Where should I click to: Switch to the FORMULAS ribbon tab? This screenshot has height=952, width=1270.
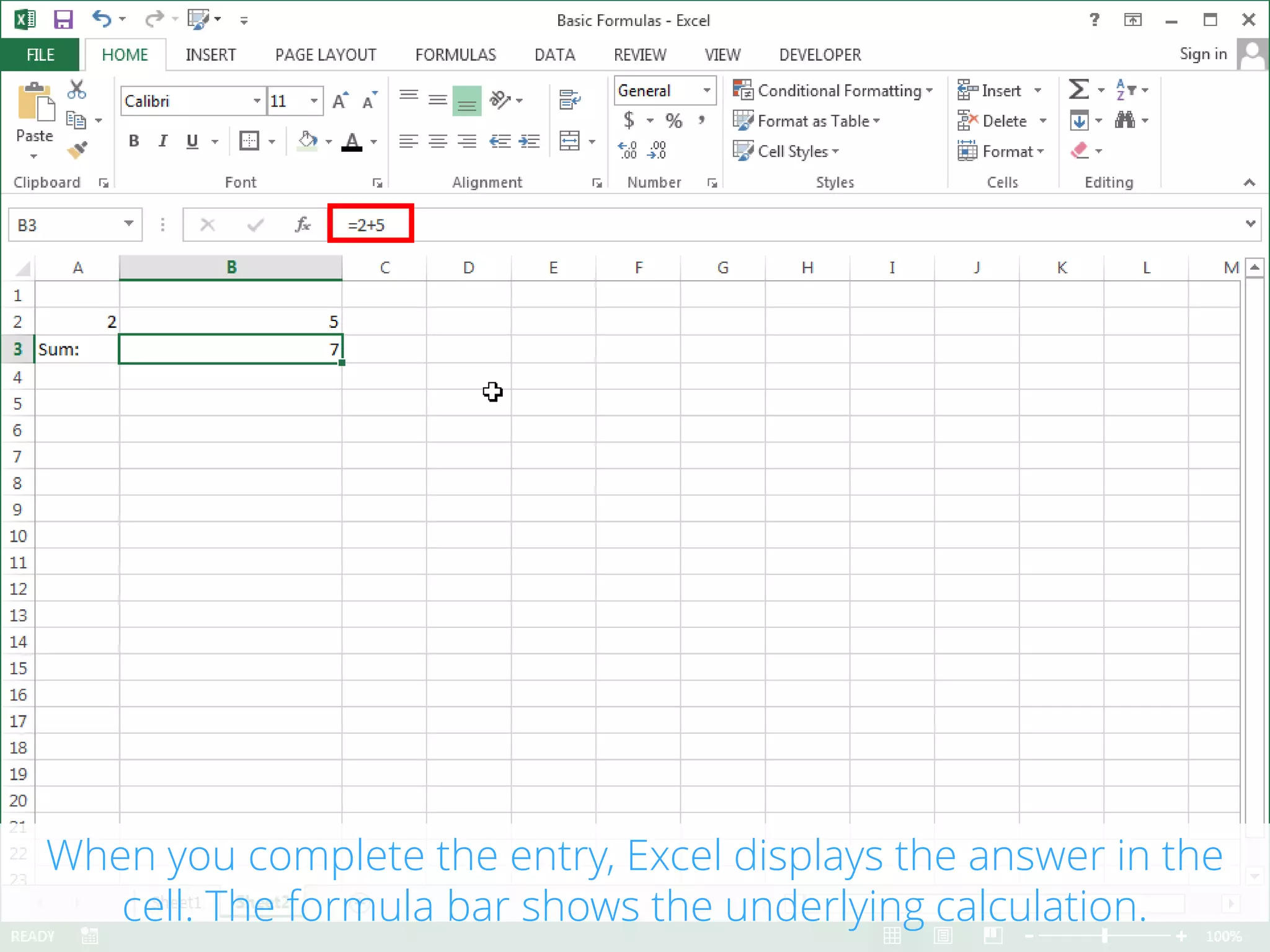click(x=455, y=55)
